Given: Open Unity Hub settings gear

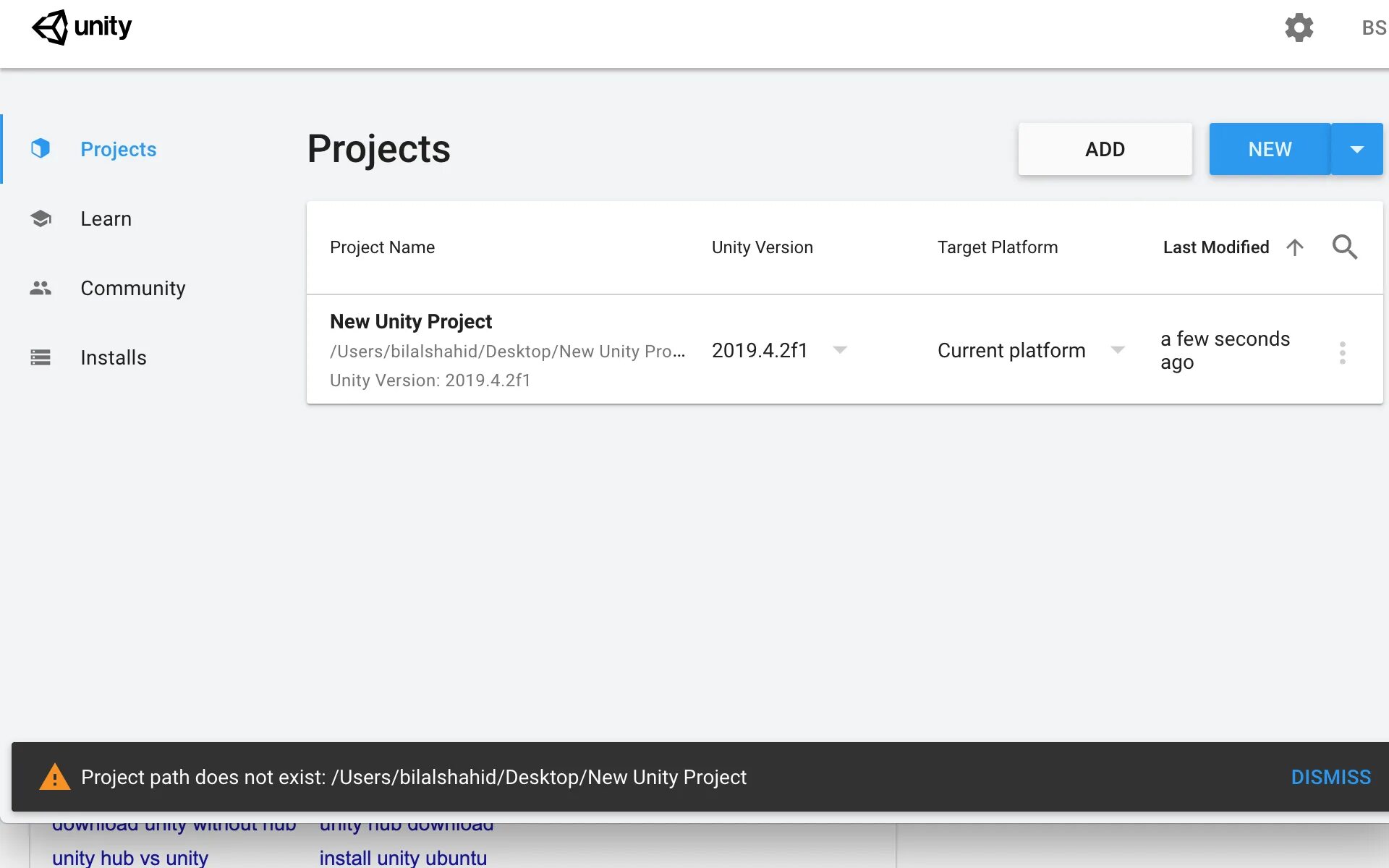Looking at the screenshot, I should coord(1299,27).
